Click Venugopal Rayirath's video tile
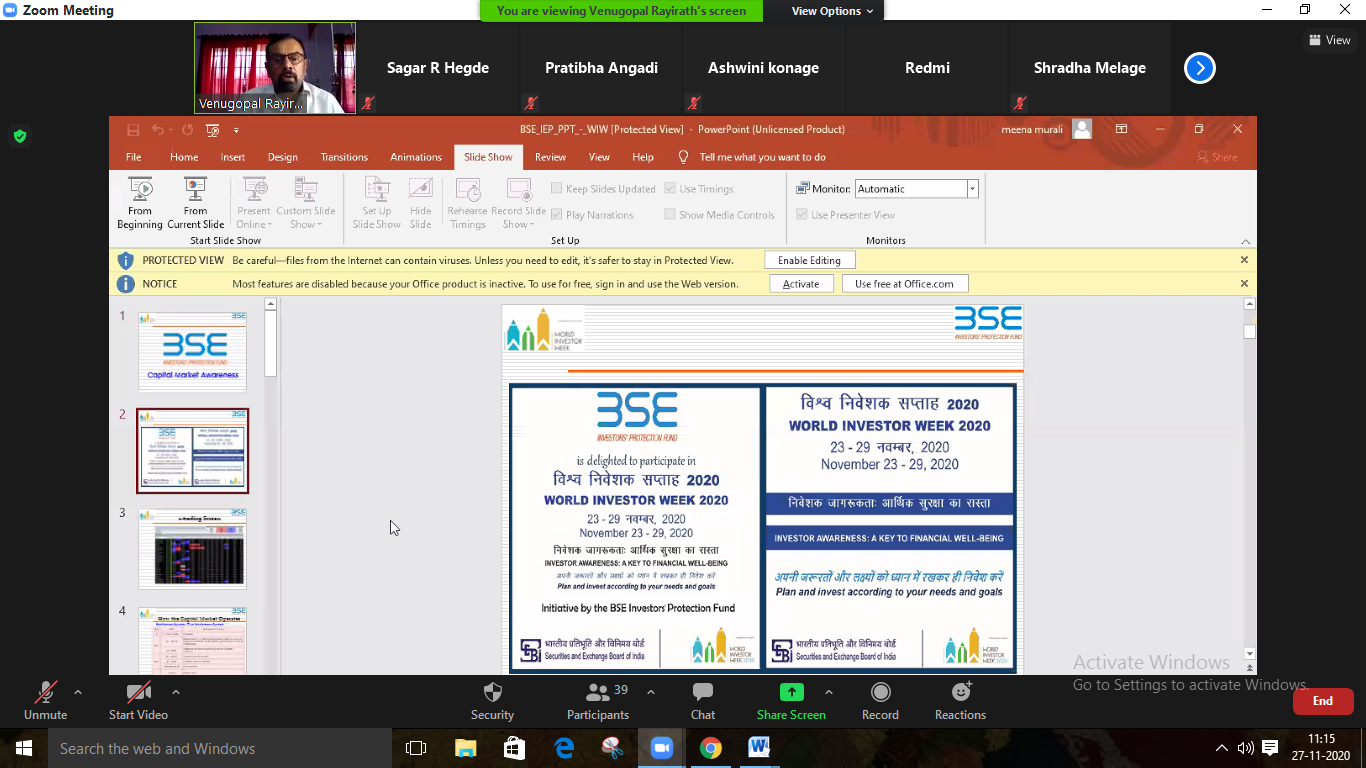 [275, 68]
